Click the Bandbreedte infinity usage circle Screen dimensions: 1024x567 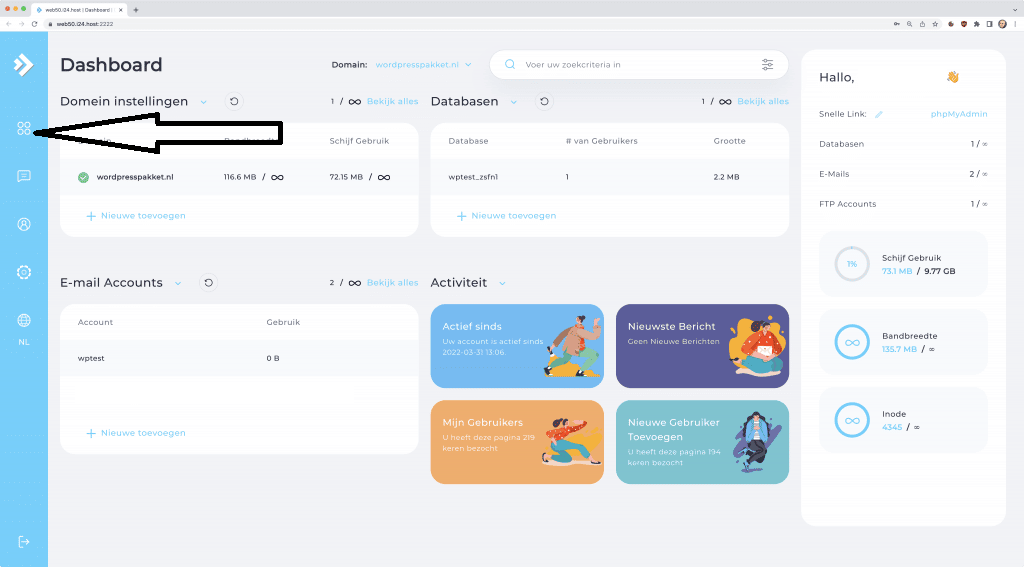click(852, 342)
